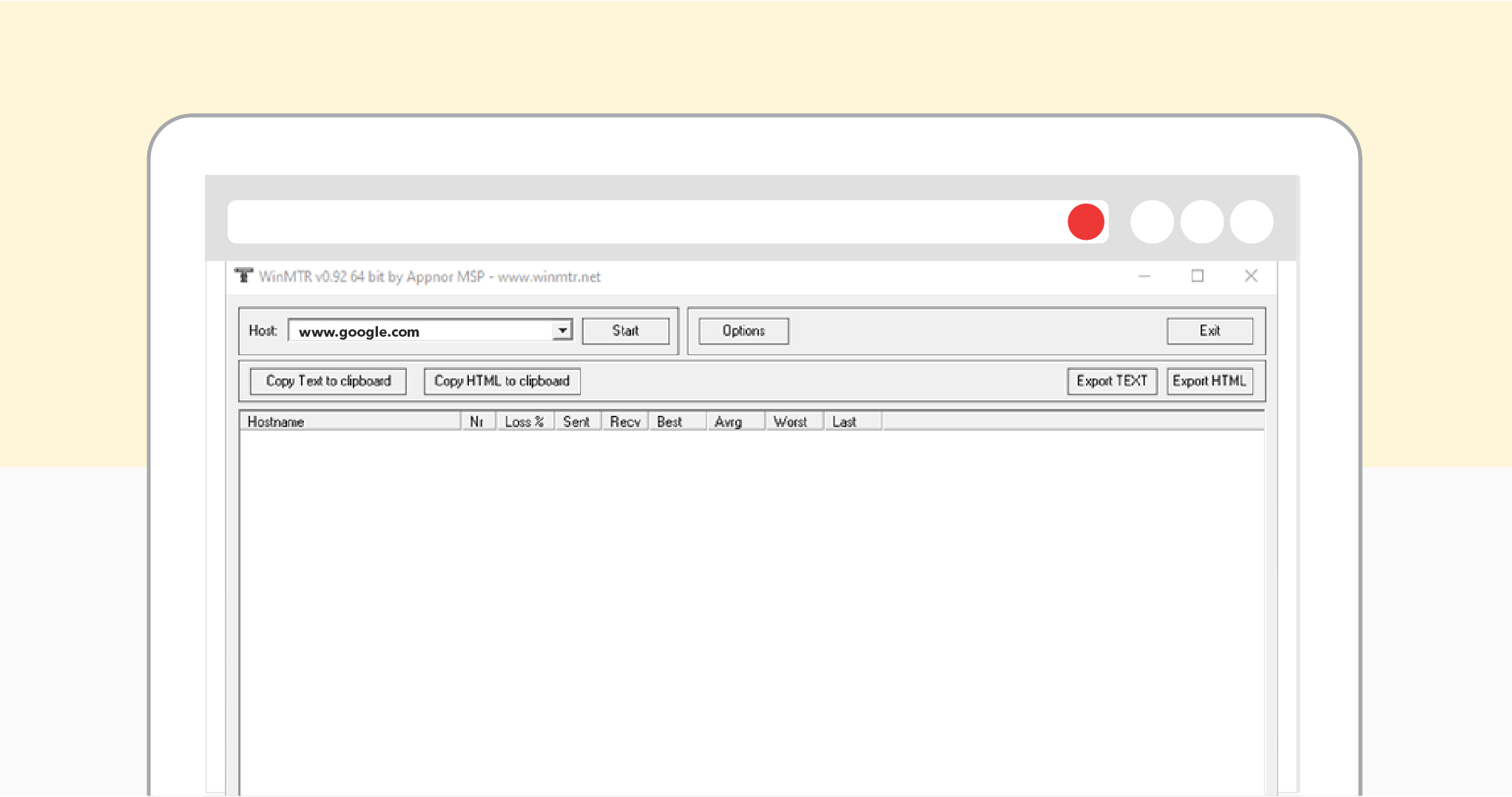Click the Best column header
The width and height of the screenshot is (1512, 797).
coord(678,421)
